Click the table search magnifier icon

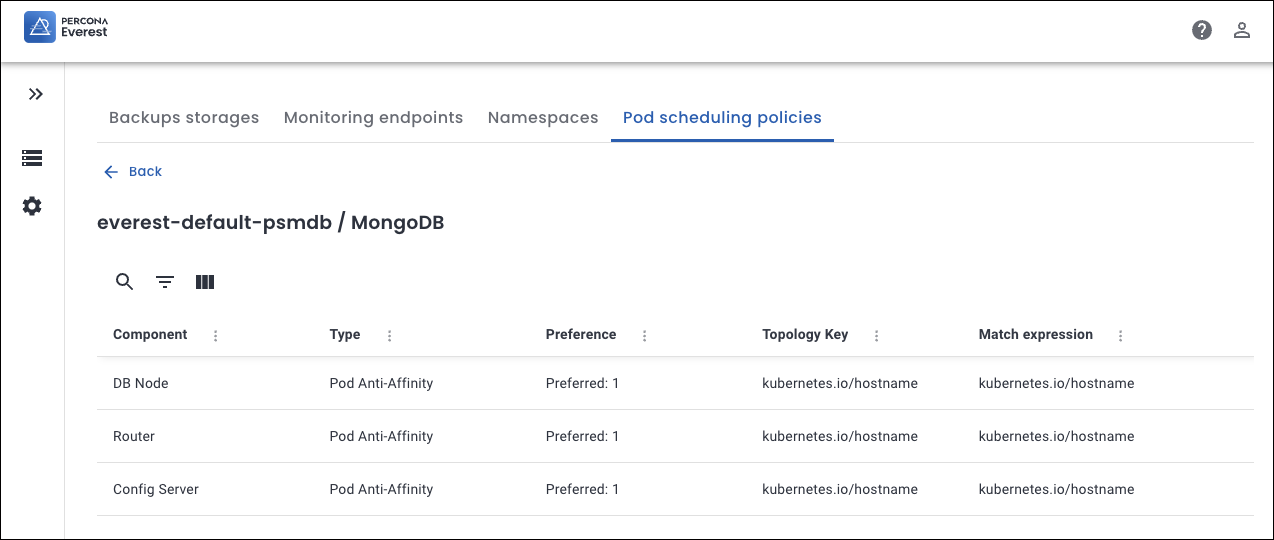(124, 282)
